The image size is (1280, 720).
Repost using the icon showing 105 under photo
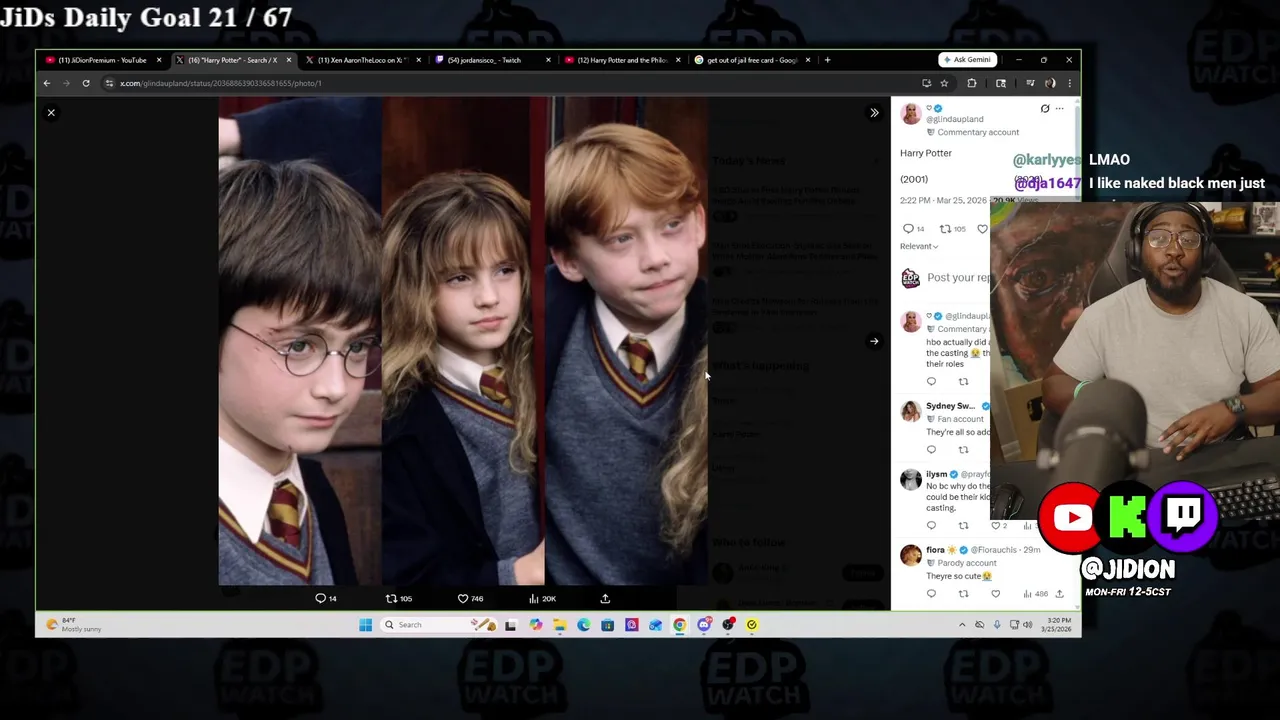tap(391, 598)
